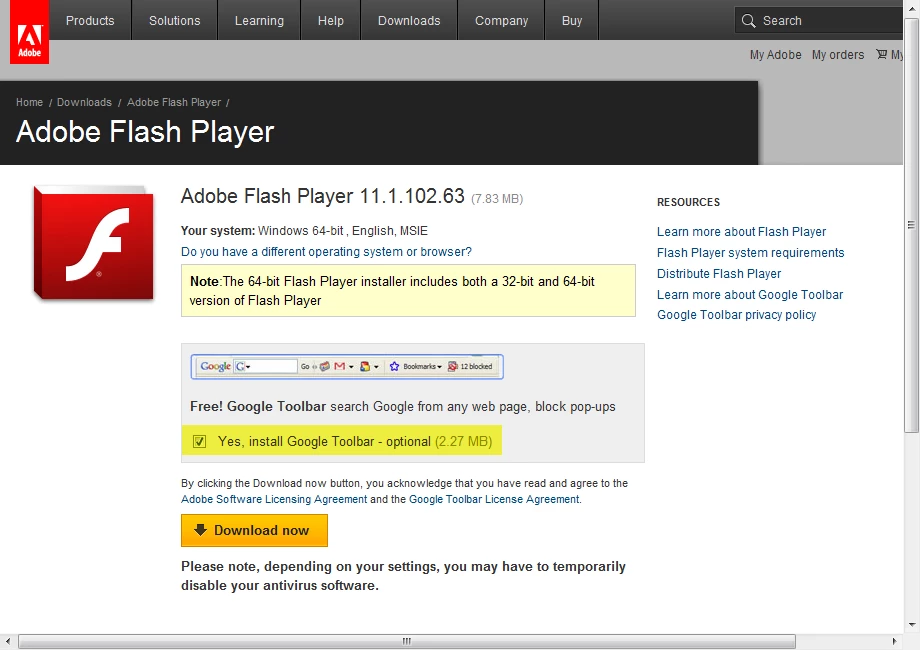
Task: Click the horizontal scrollbar right arrow
Action: coord(894,641)
